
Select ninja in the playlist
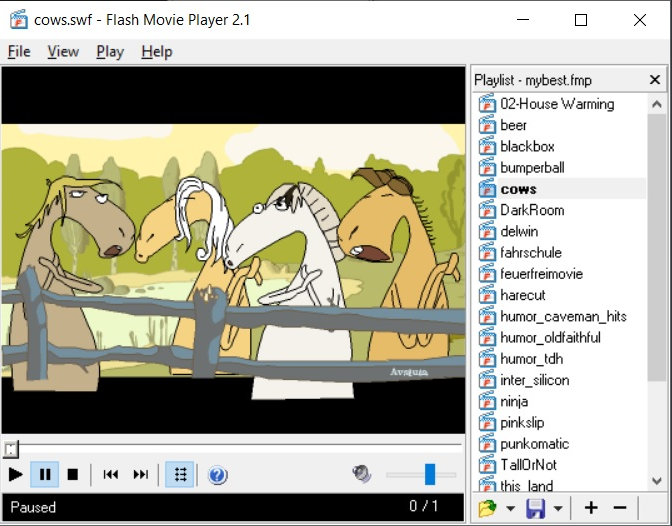tap(514, 401)
